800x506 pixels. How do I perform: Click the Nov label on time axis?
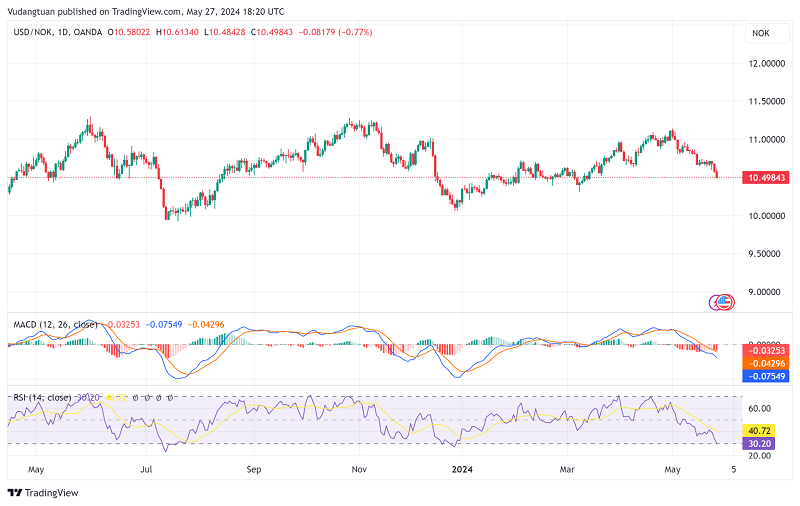360,467
